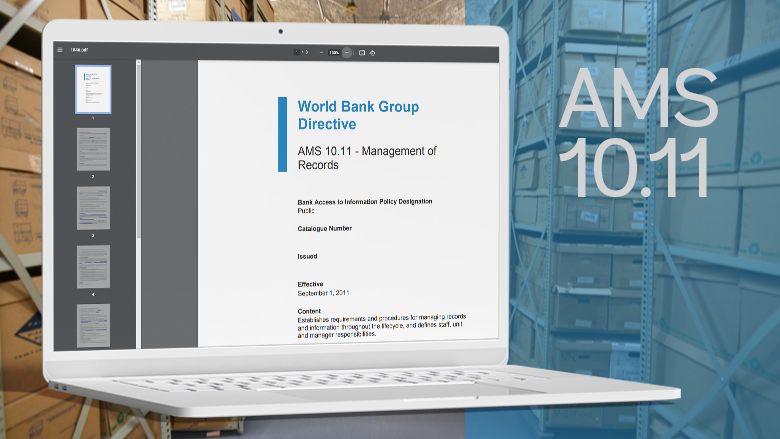Select the fifth page thumbnail in sidebar
Viewport: 780px width, 439px height.
pos(93,325)
